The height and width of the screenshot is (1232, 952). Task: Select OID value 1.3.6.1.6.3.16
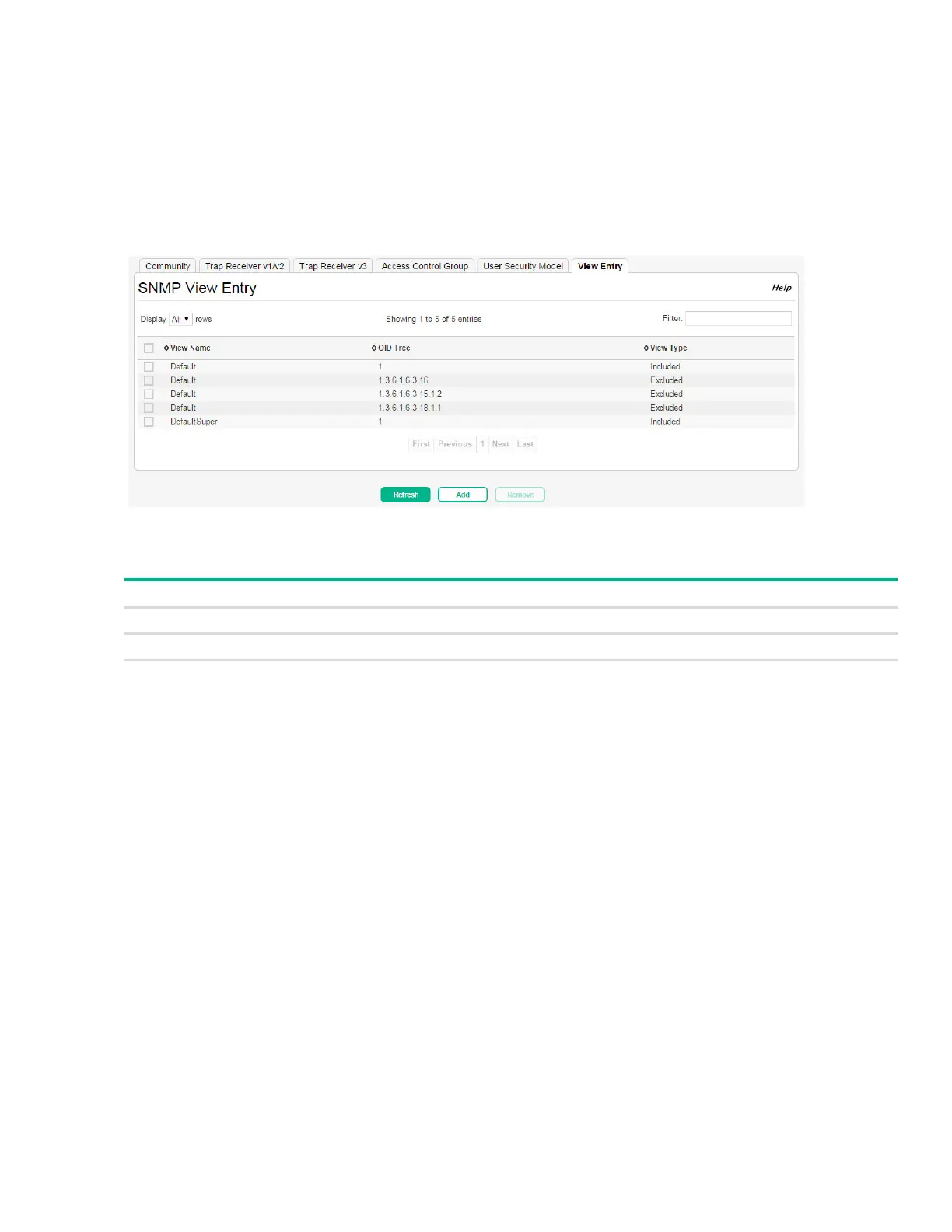click(403, 380)
